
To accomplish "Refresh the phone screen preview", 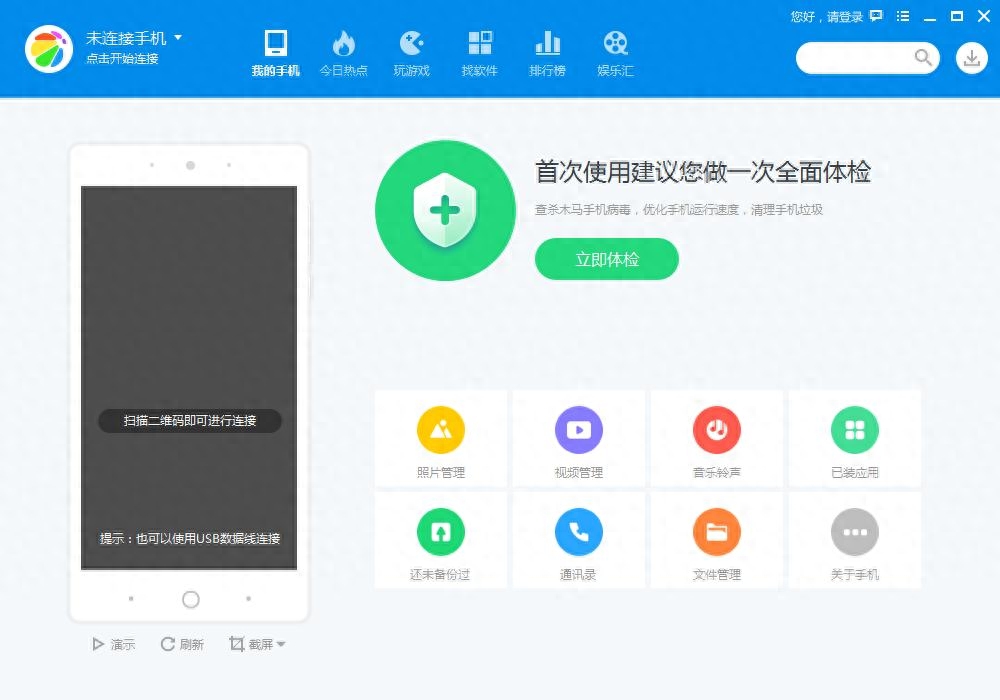I will click(180, 644).
